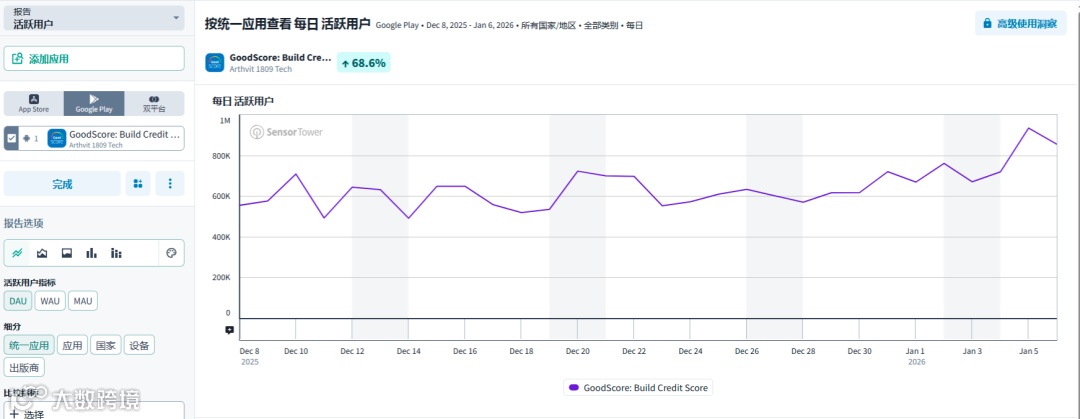Click the 活跃用户指标 section label
Screen dimensions: 1080x419
(30, 283)
